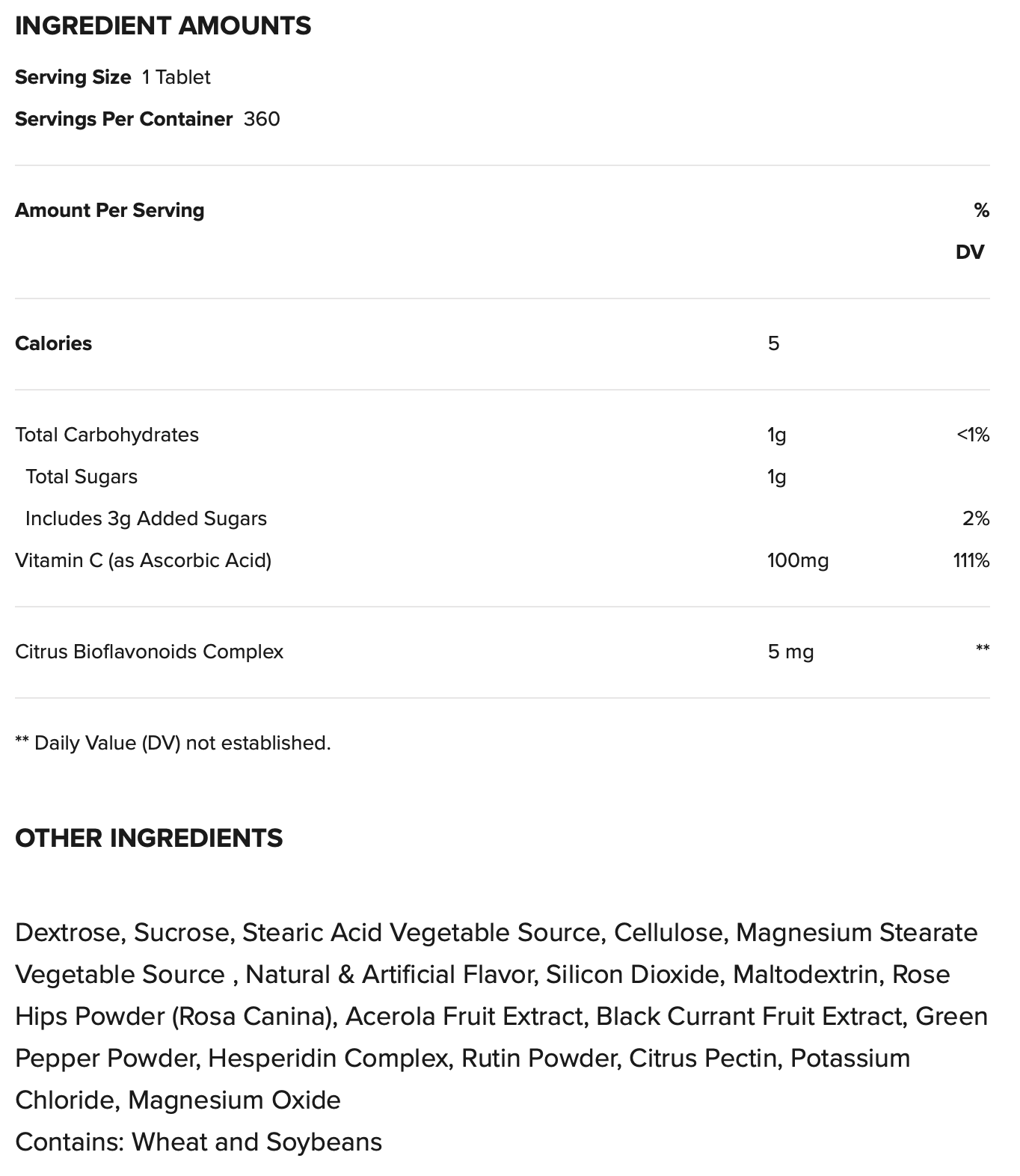Click the Serving Size label
This screenshot has width=1020, height=1176.
(73, 77)
